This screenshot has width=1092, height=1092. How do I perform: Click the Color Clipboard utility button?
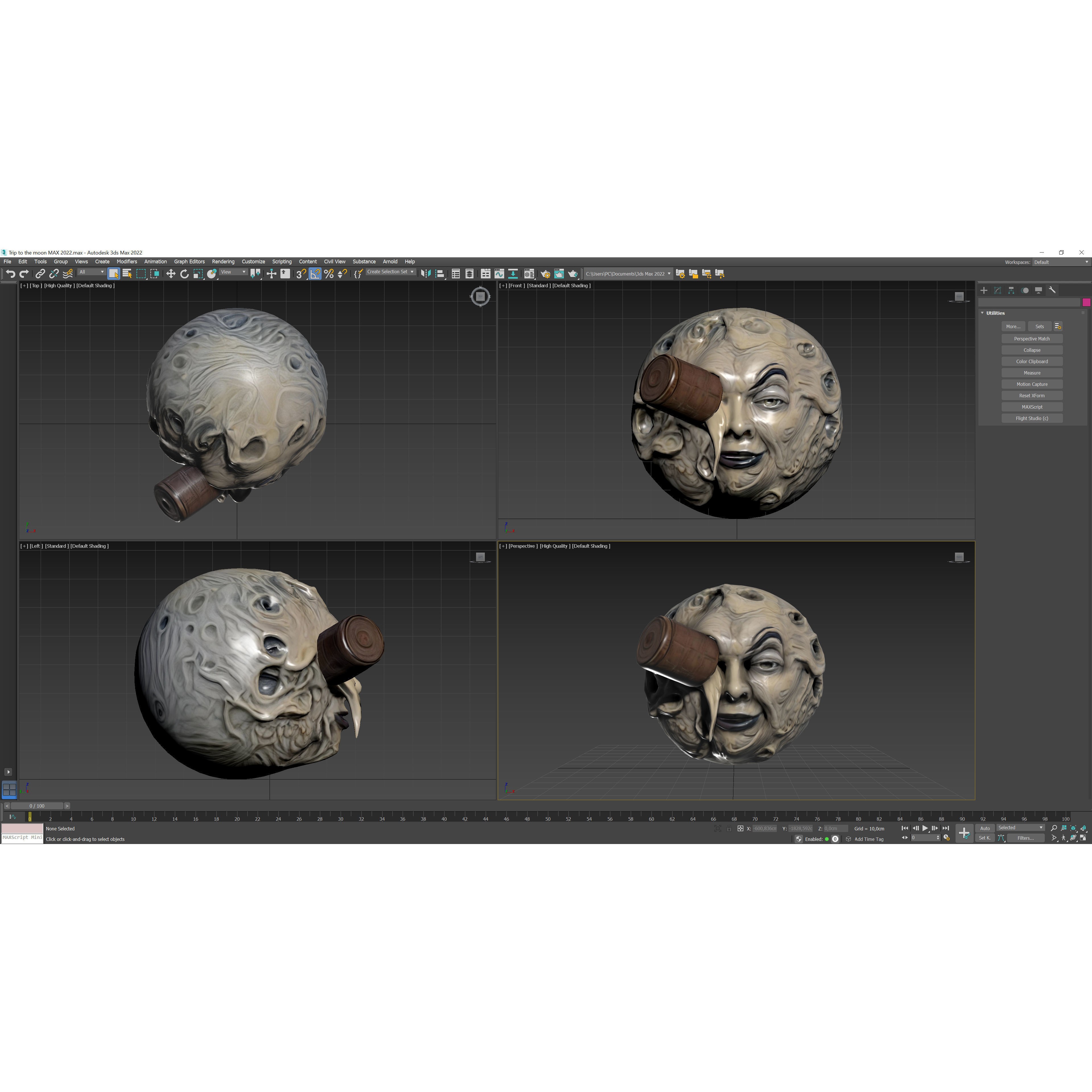click(x=1032, y=362)
